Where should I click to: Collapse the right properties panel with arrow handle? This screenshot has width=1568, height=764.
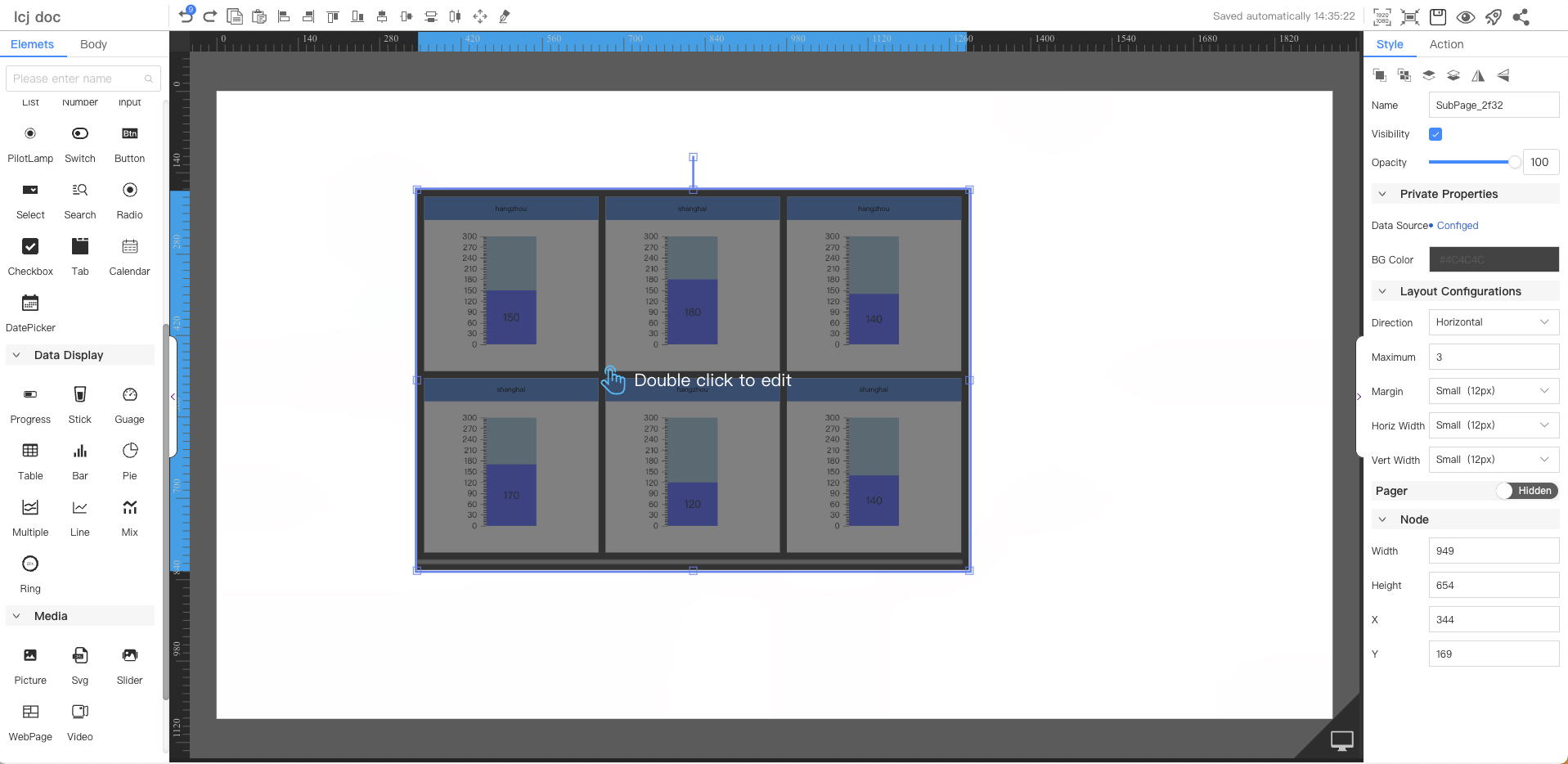pyautogui.click(x=1359, y=397)
